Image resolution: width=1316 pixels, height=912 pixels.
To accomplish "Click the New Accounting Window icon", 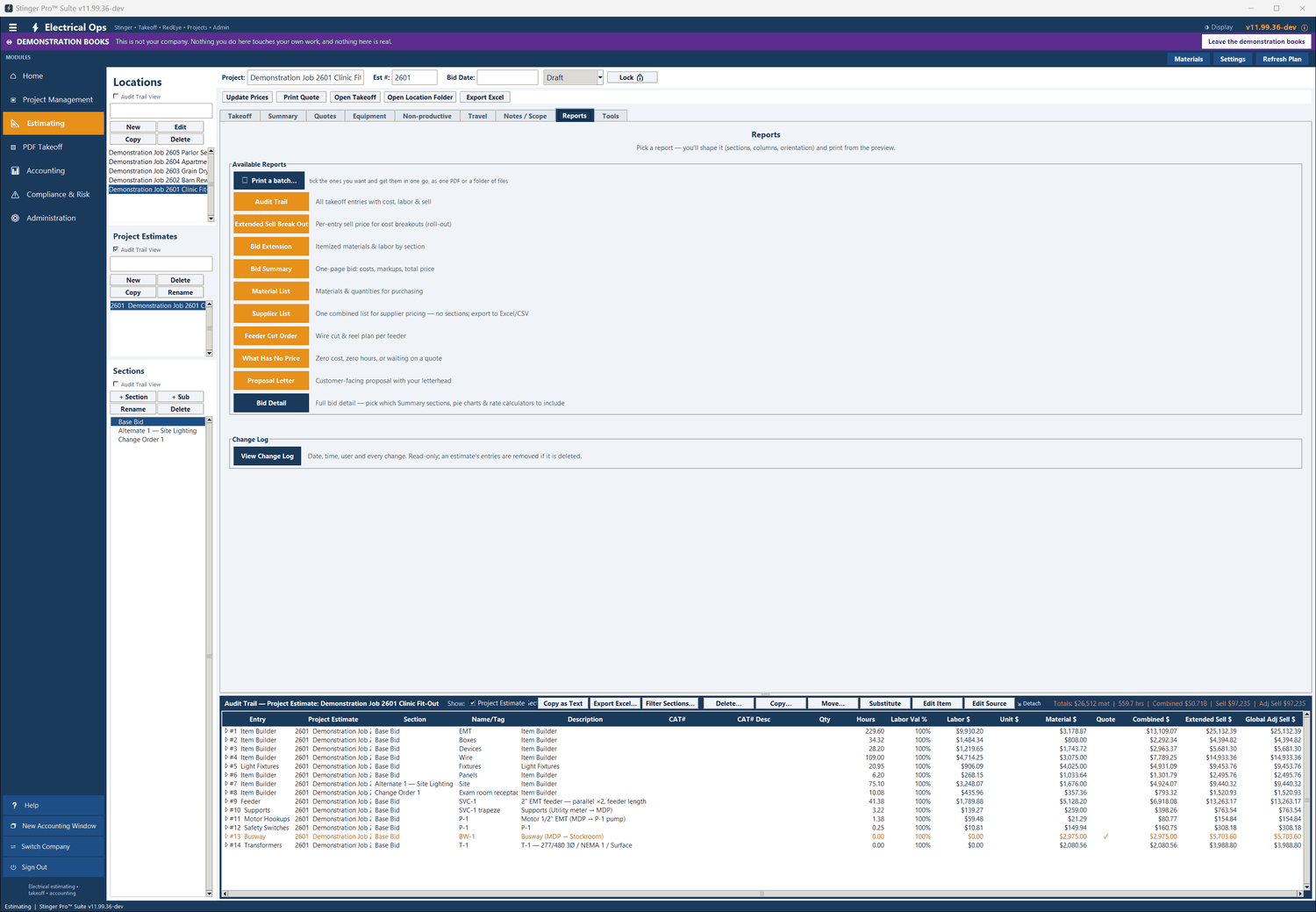I will pos(13,826).
